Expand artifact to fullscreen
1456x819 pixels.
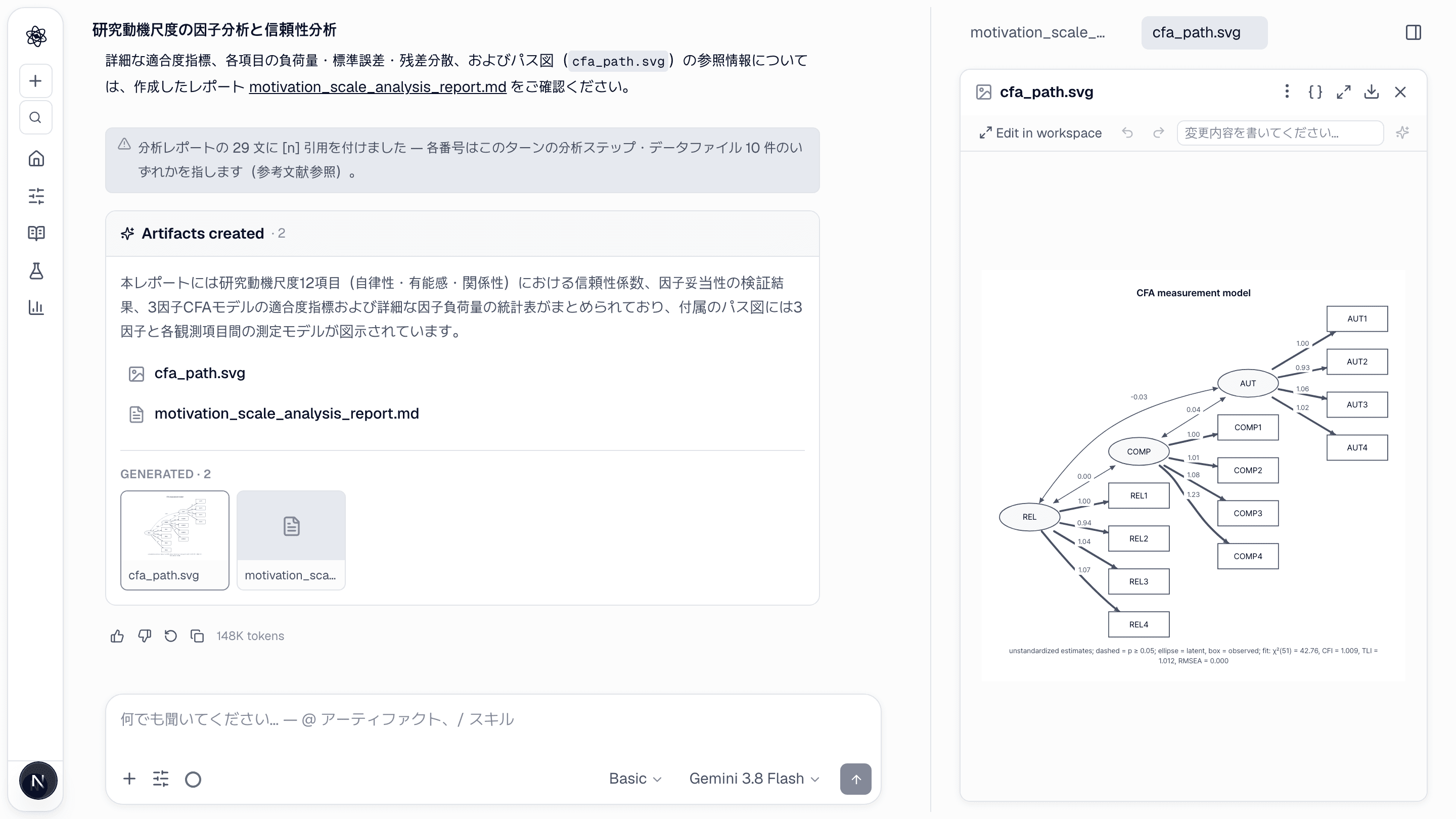pos(1344,92)
